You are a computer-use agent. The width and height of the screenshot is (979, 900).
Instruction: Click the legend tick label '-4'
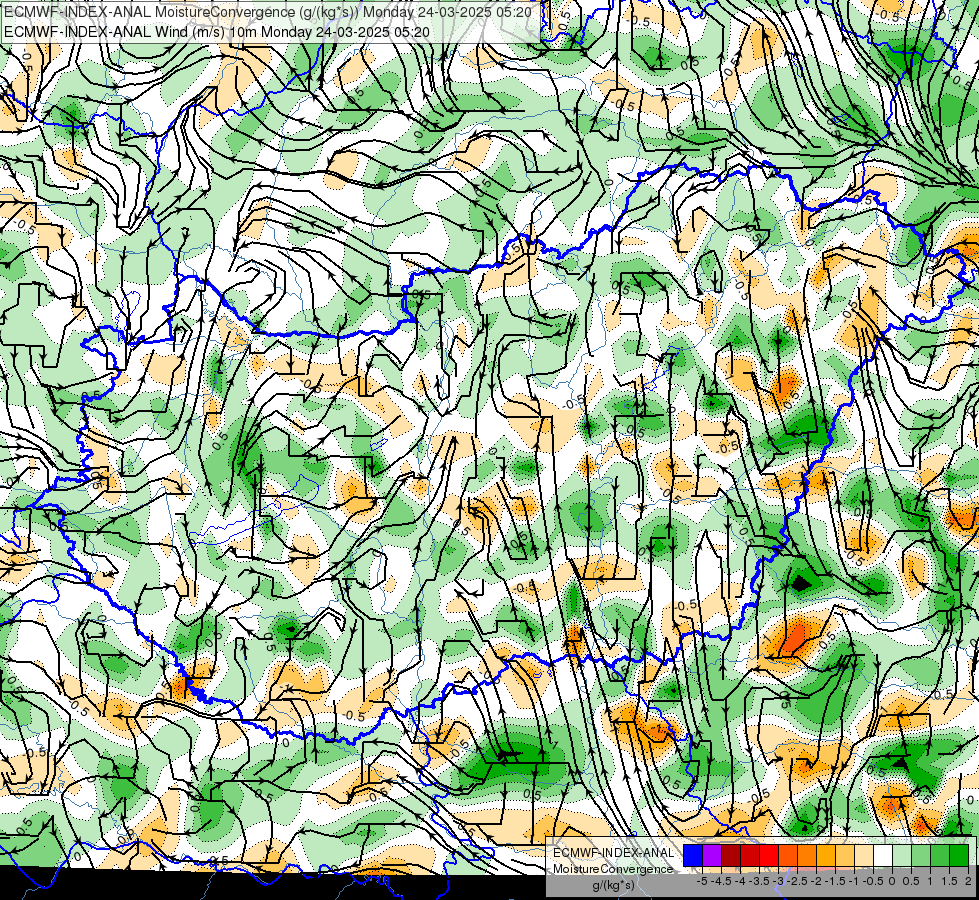(x=740, y=881)
